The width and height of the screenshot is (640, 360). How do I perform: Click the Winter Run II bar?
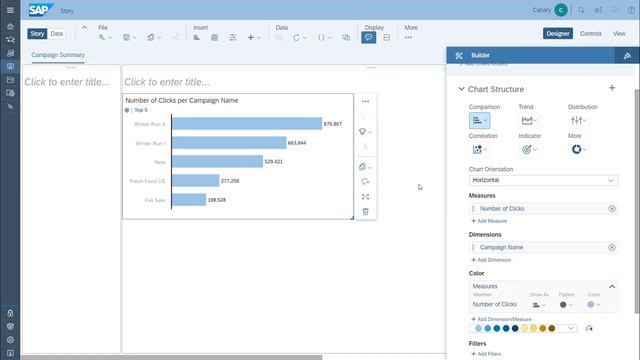pyautogui.click(x=247, y=124)
